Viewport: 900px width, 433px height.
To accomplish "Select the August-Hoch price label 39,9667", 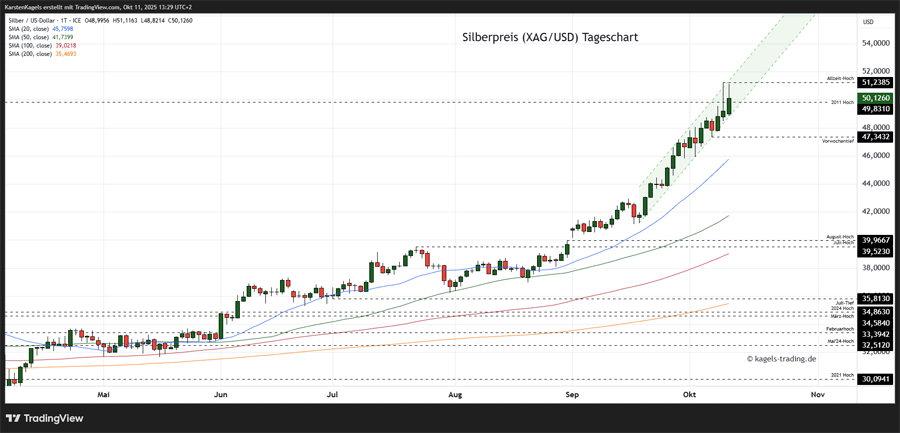I will (876, 240).
